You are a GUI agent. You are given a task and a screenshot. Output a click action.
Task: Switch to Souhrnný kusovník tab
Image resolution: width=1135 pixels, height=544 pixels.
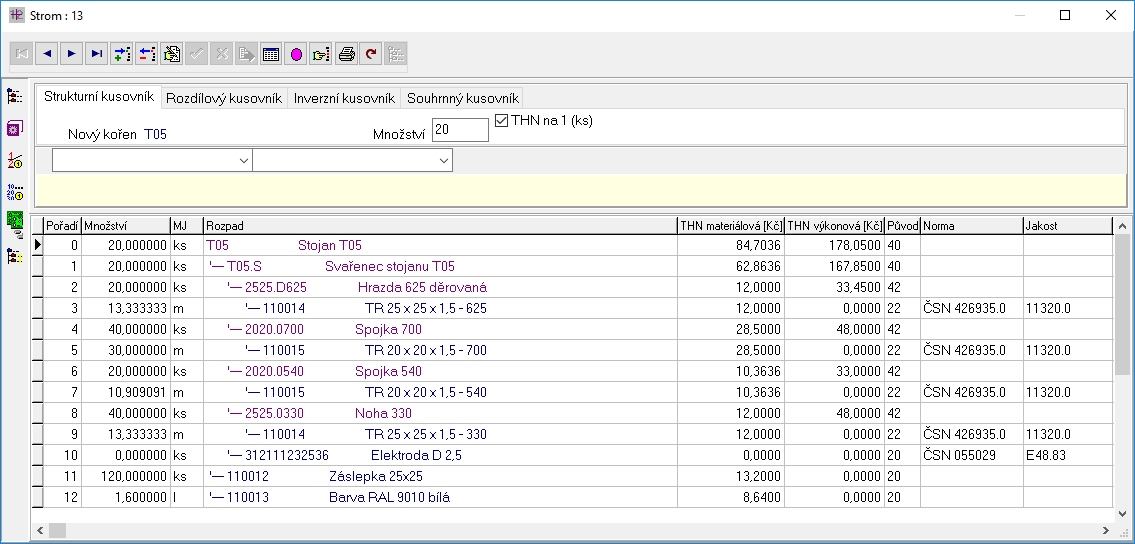(462, 98)
